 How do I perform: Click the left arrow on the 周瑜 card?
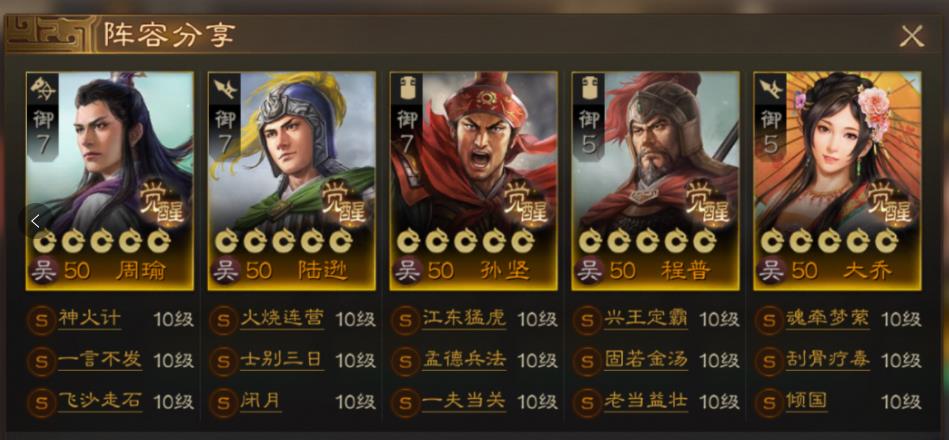[x=35, y=221]
